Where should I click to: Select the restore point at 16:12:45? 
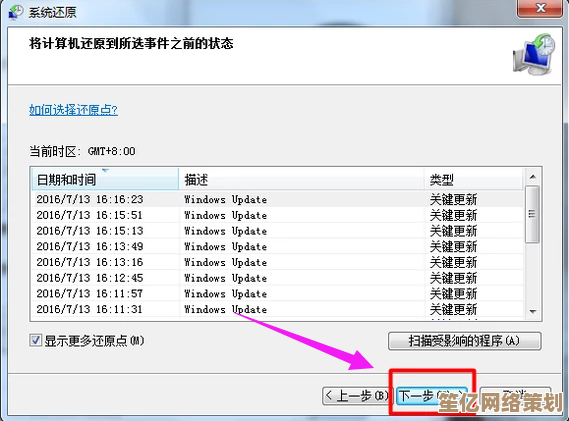pyautogui.click(x=278, y=278)
